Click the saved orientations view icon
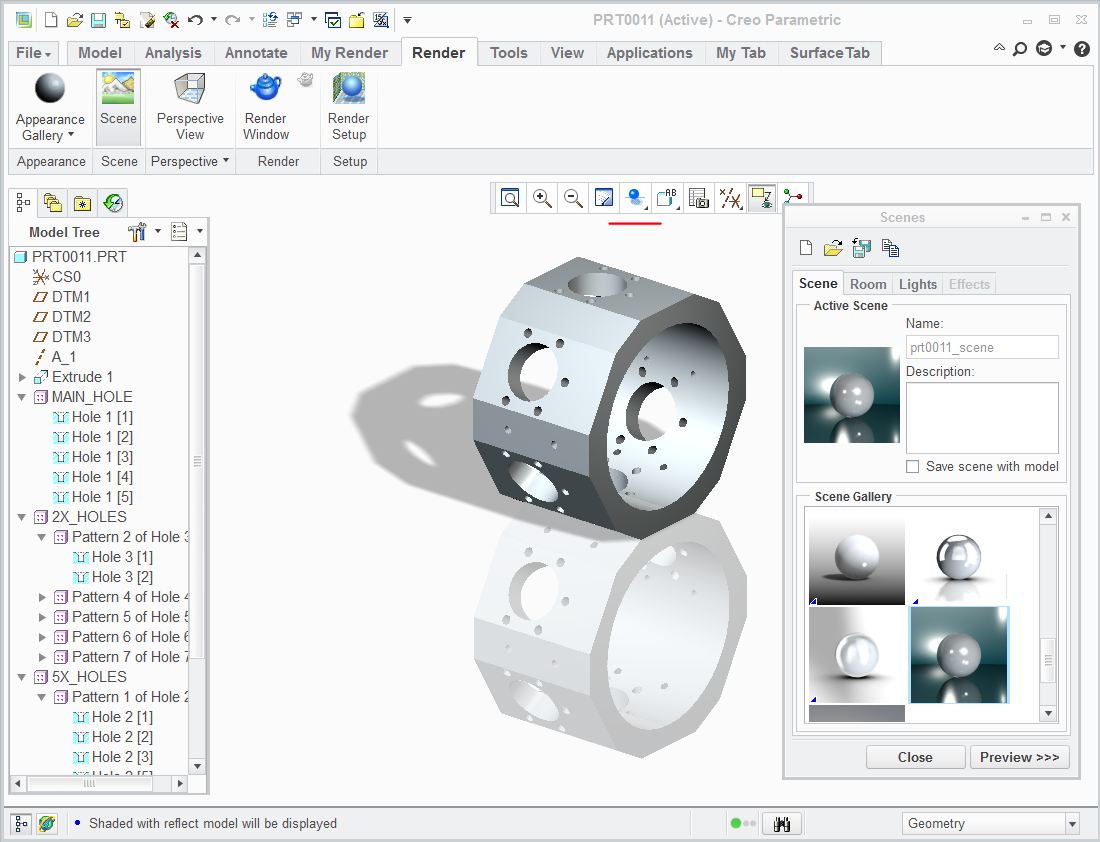 pos(667,199)
